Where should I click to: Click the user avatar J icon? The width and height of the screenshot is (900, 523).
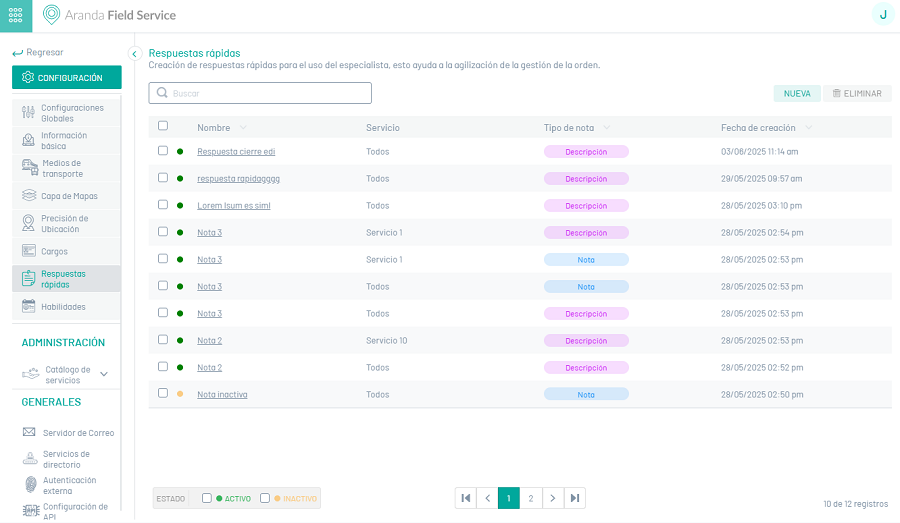882,14
